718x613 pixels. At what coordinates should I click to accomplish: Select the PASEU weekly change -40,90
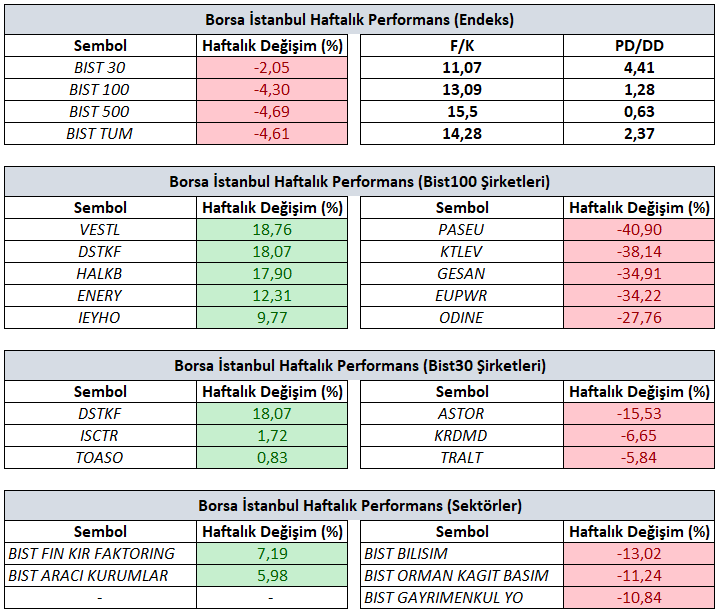click(x=639, y=230)
